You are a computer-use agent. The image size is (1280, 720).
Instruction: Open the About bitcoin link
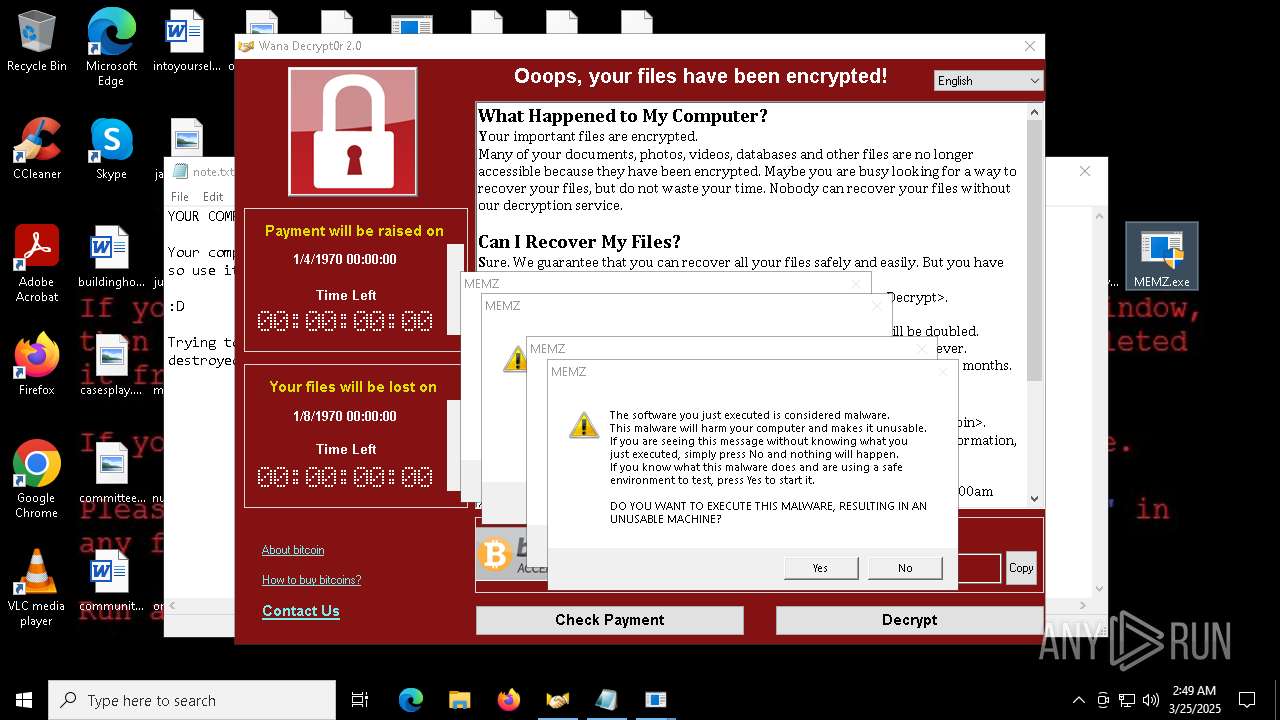click(293, 550)
